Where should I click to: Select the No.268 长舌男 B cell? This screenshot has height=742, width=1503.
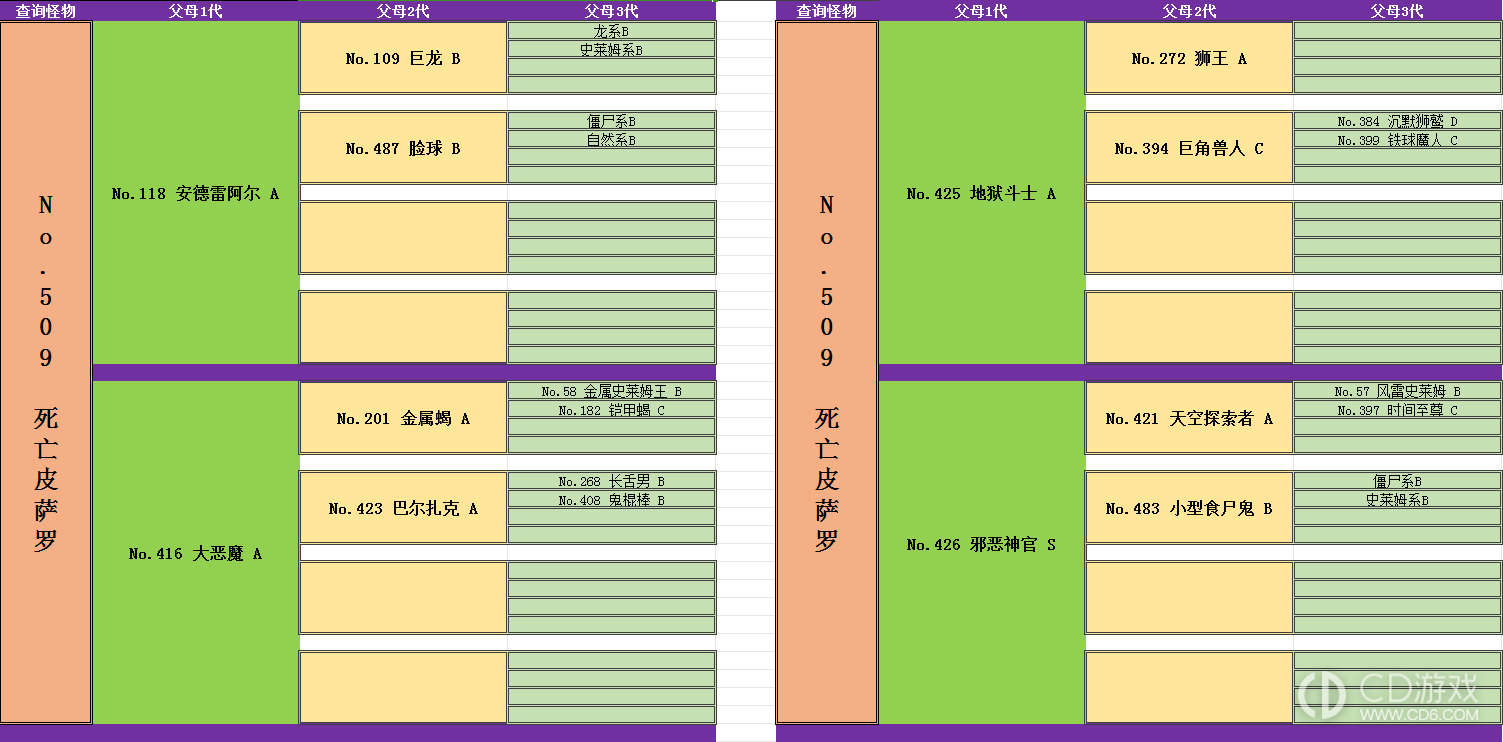(612, 481)
